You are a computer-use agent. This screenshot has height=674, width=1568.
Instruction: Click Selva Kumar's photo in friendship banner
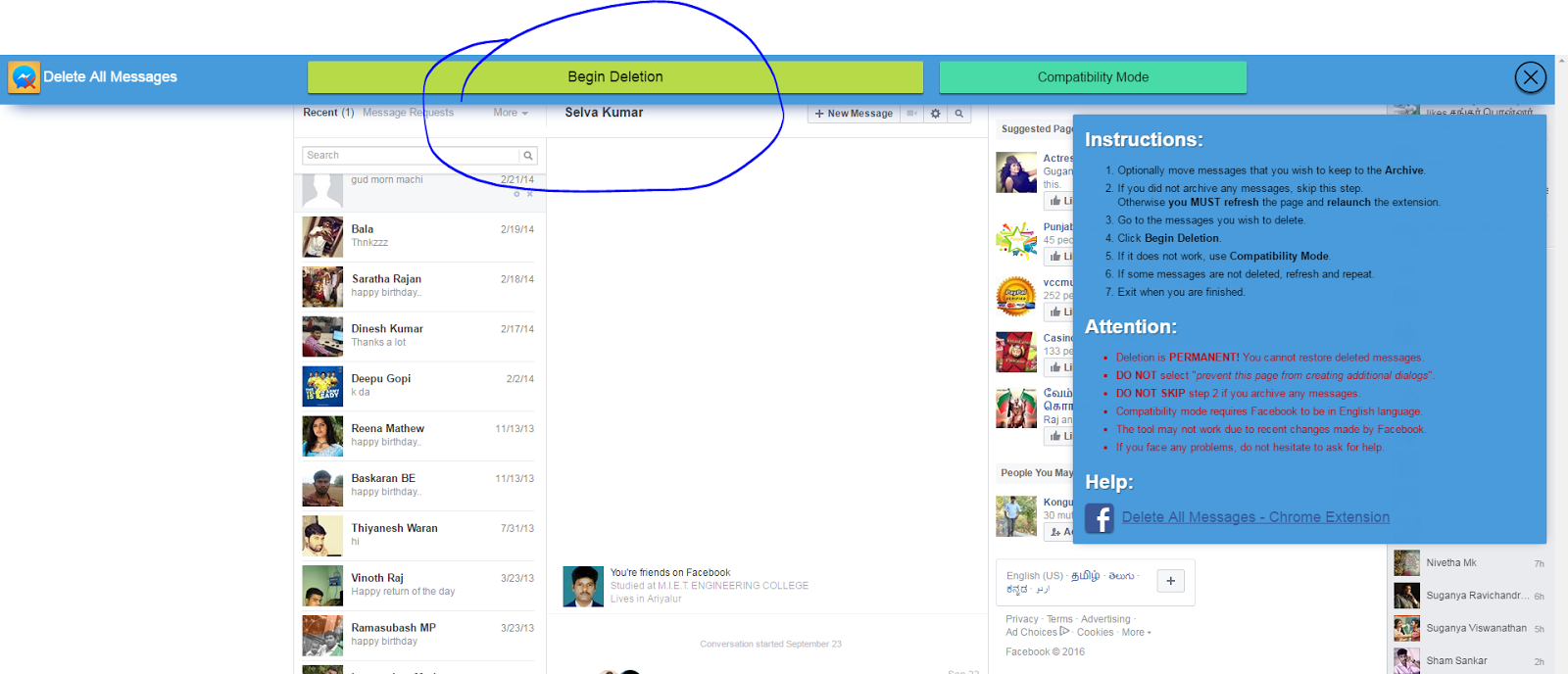click(583, 586)
